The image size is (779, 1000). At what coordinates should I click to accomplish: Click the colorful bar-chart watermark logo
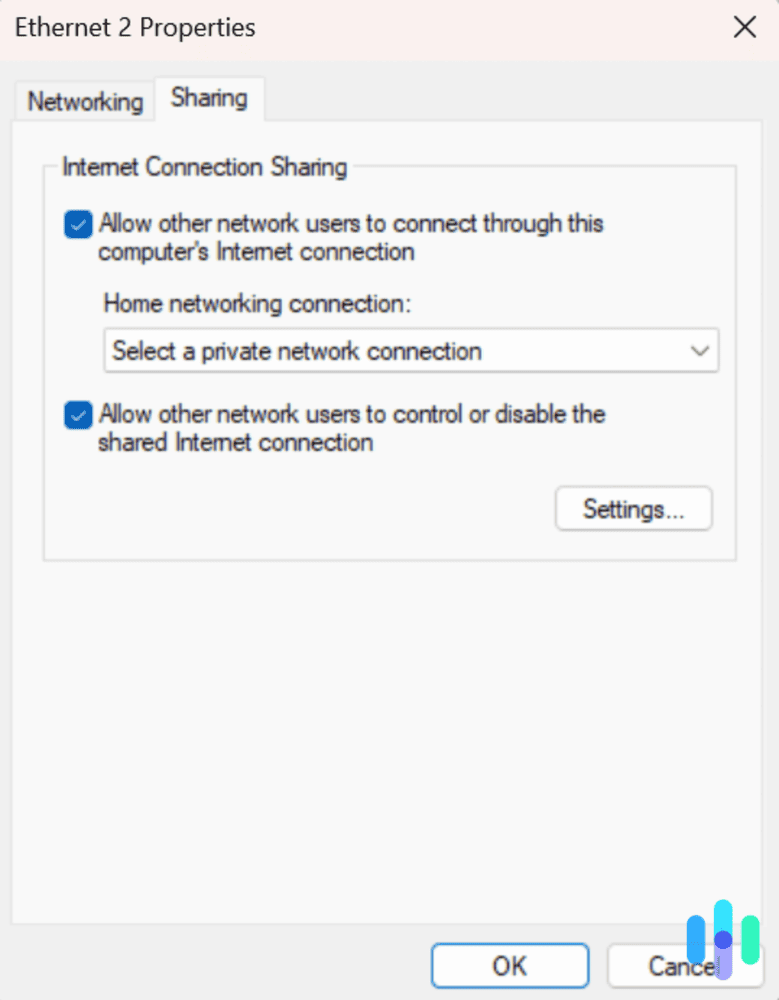coord(722,938)
